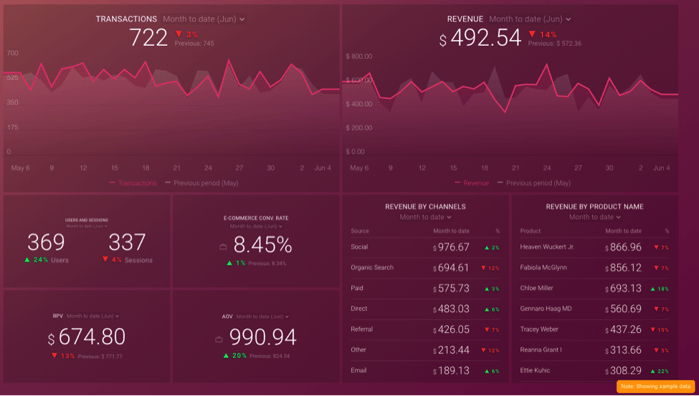The width and height of the screenshot is (699, 396).
Task: Click the green up arrow beside 24% Users
Action: pos(28,260)
